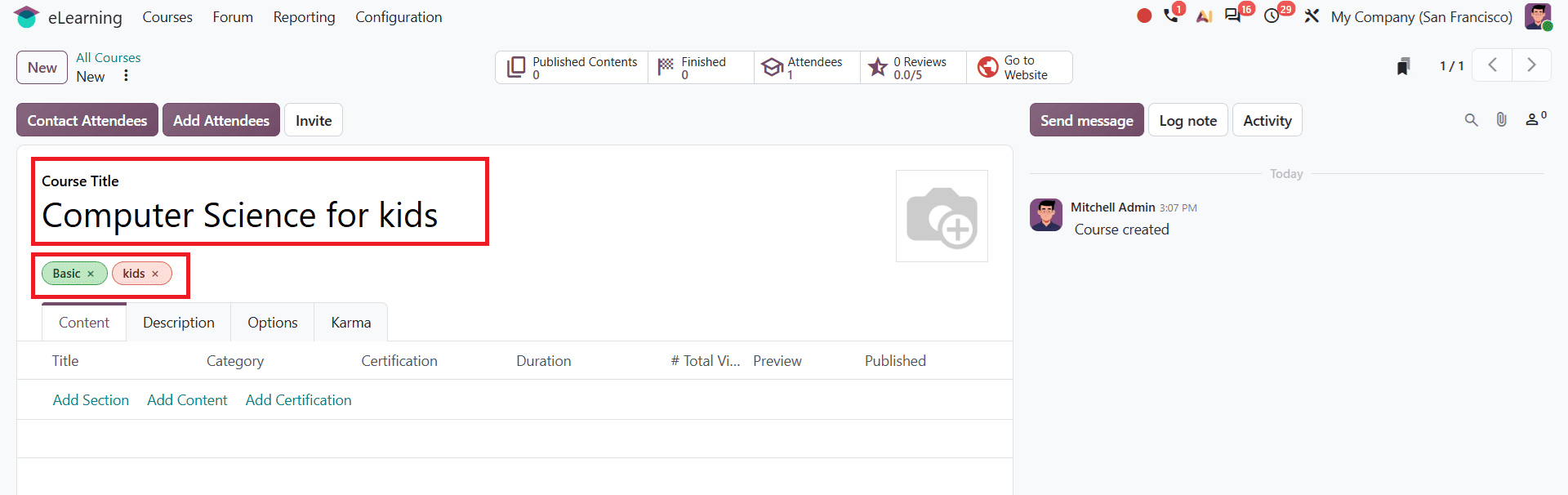Open 0 Reviews stat button
The width and height of the screenshot is (1568, 495).
coord(913,67)
